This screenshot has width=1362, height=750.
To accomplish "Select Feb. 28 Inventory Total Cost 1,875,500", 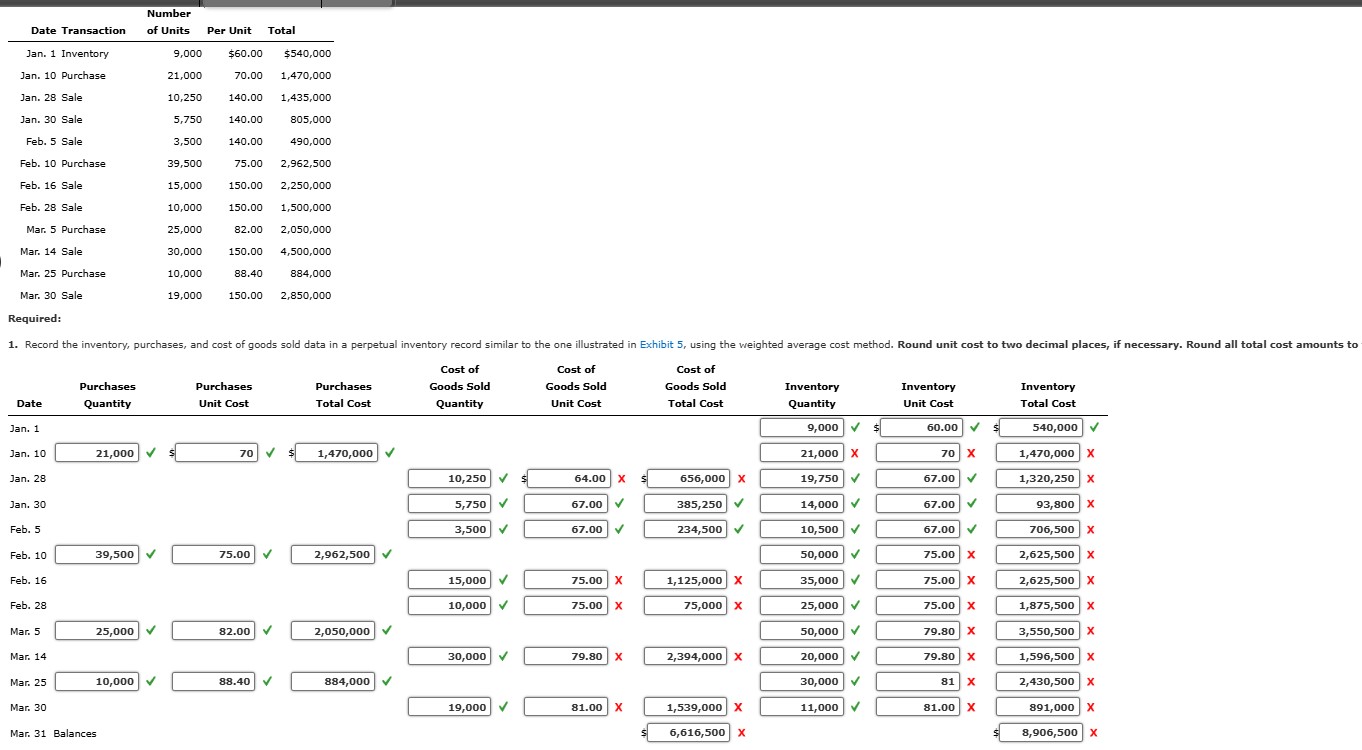I will coord(1040,605).
